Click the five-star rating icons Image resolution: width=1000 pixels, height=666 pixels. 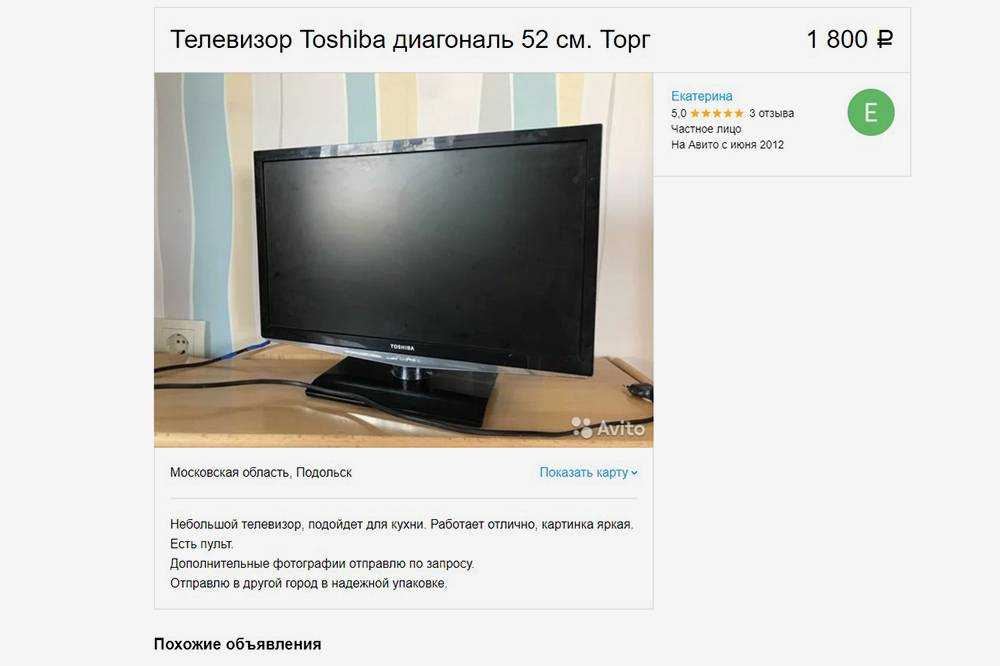tap(717, 114)
